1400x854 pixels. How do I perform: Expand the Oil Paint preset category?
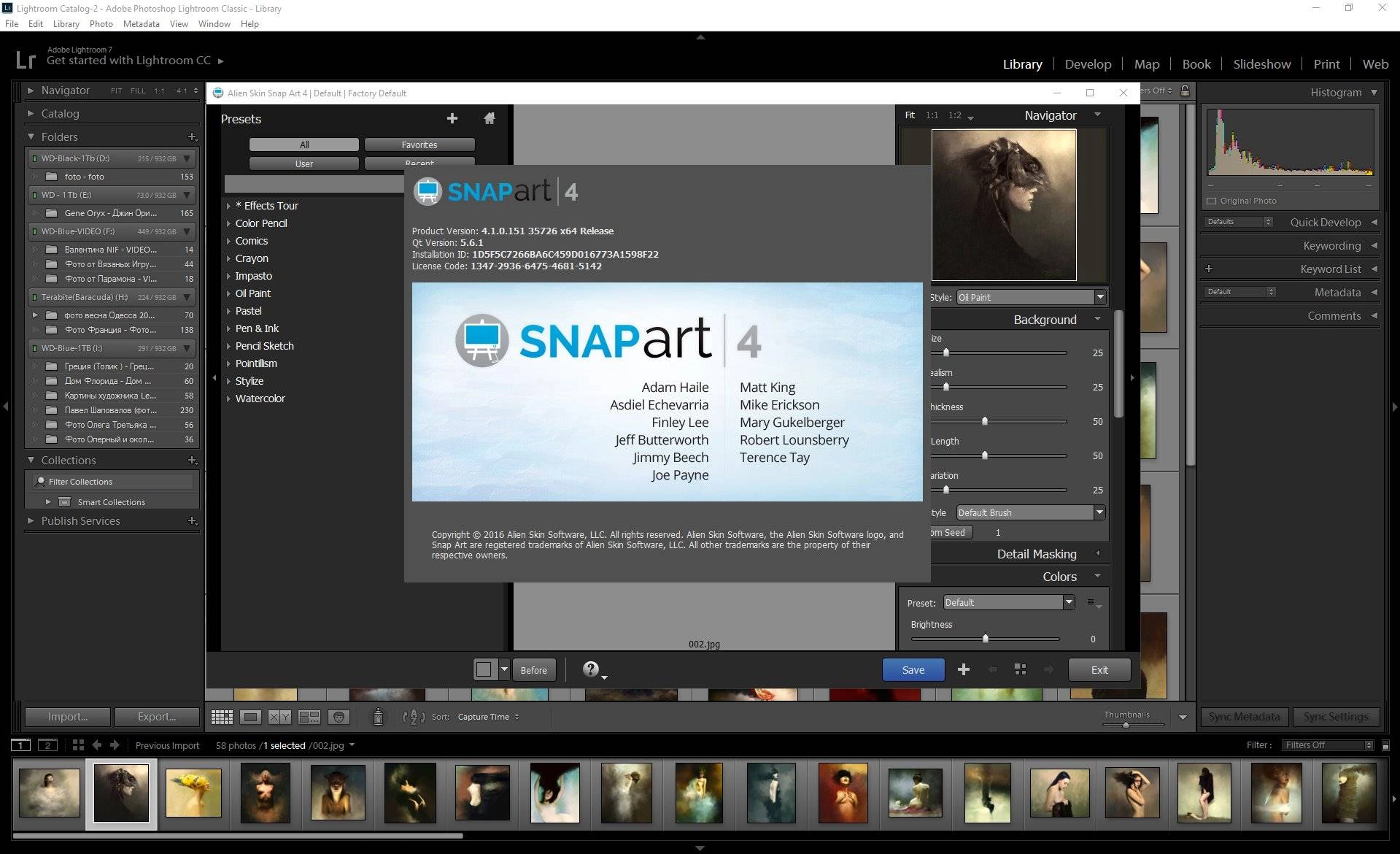(228, 293)
